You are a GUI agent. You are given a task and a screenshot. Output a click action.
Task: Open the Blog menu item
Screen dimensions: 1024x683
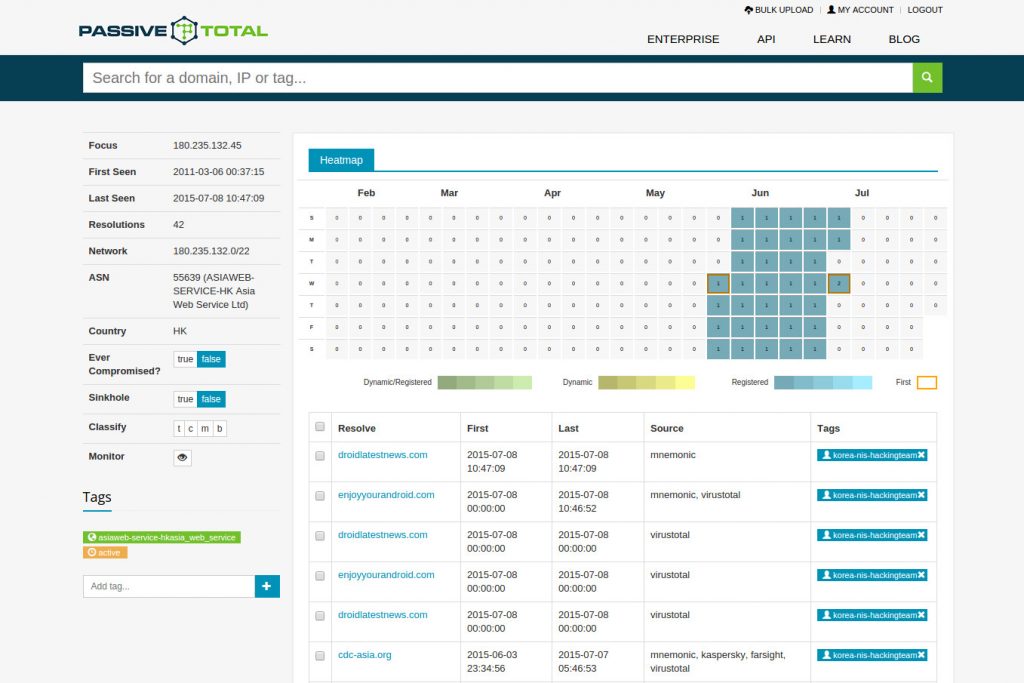[904, 39]
